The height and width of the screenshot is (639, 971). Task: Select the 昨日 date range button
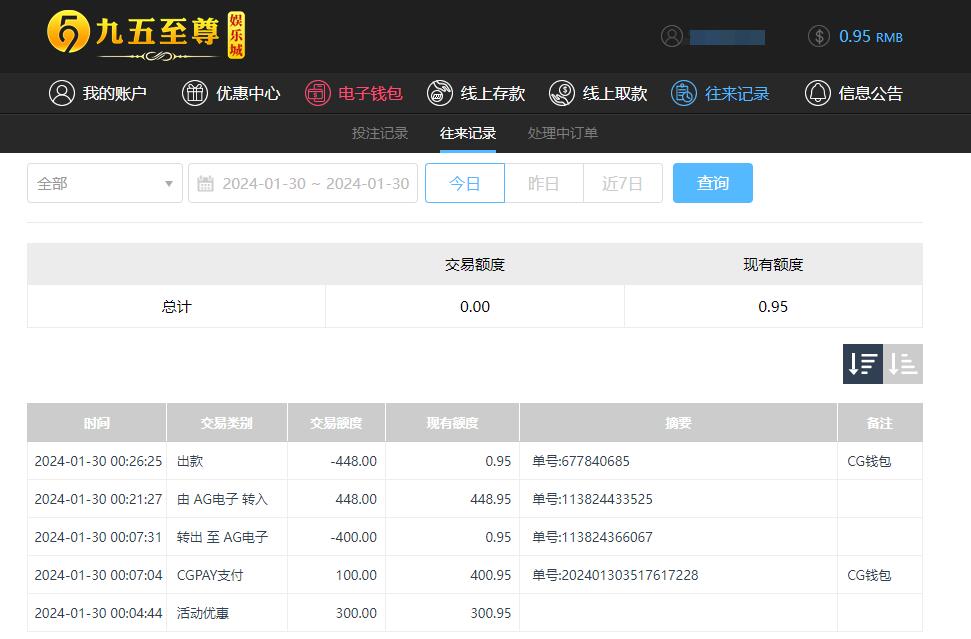pyautogui.click(x=544, y=183)
